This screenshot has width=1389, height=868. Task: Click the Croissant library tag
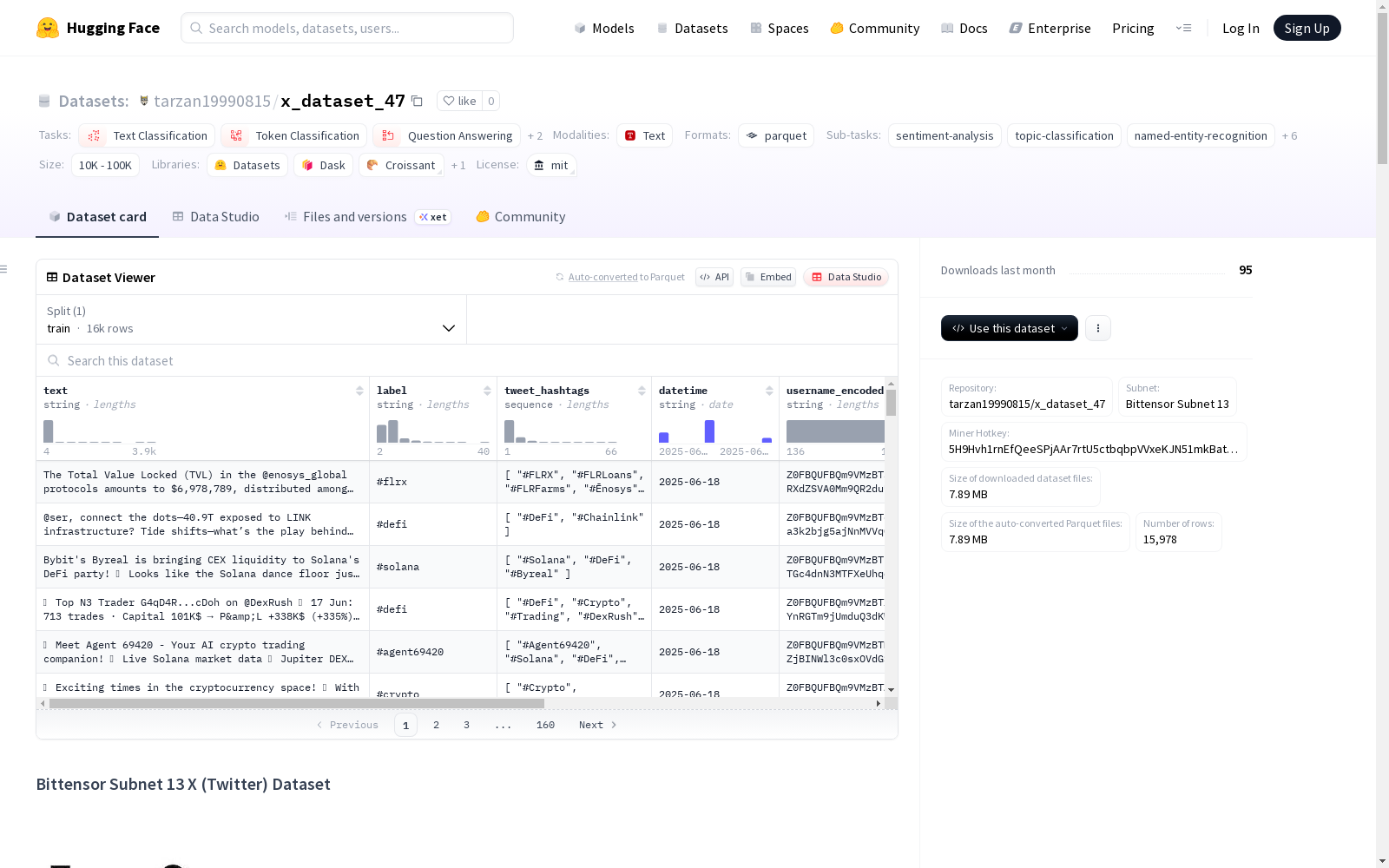tap(401, 165)
